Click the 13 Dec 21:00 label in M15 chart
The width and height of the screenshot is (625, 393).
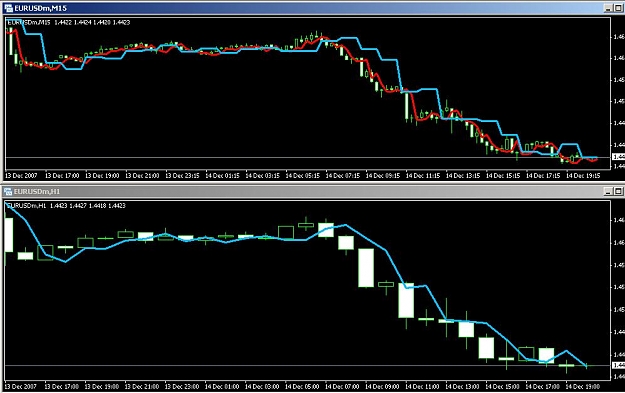[142, 175]
